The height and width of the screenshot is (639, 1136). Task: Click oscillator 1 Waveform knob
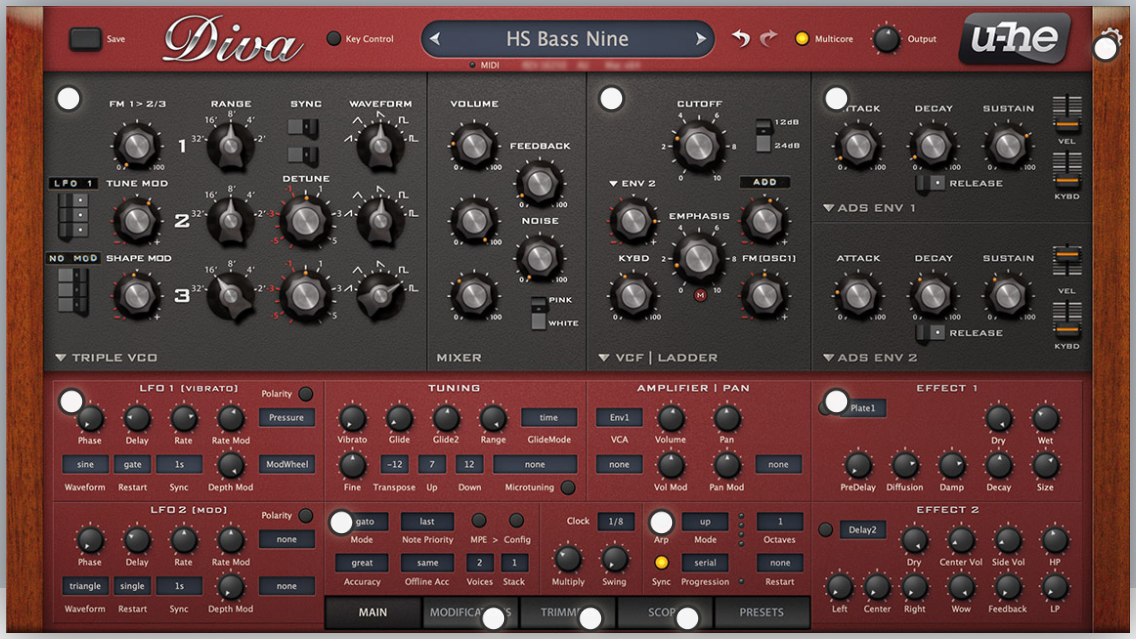380,145
